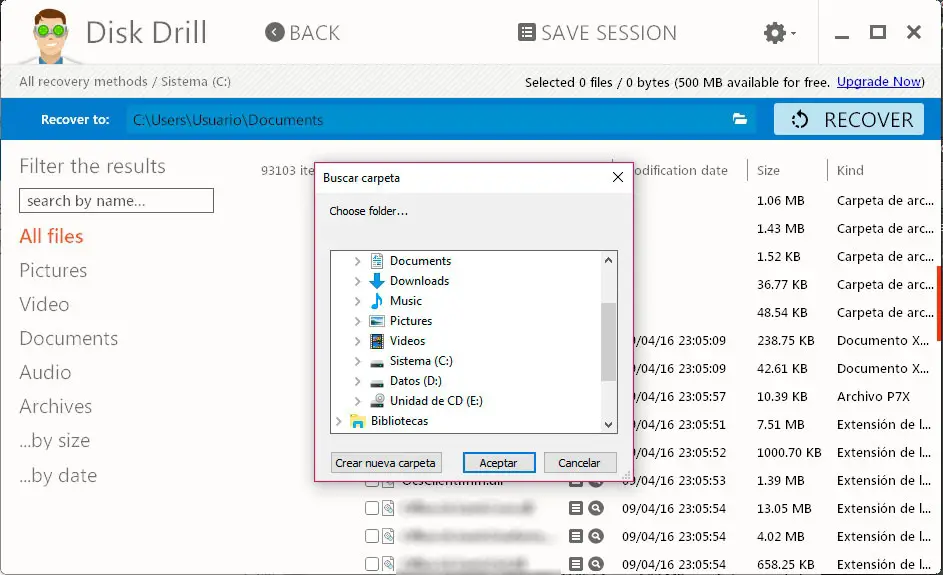
Task: Select the Sistema (C:) drive icon
Action: pos(376,362)
